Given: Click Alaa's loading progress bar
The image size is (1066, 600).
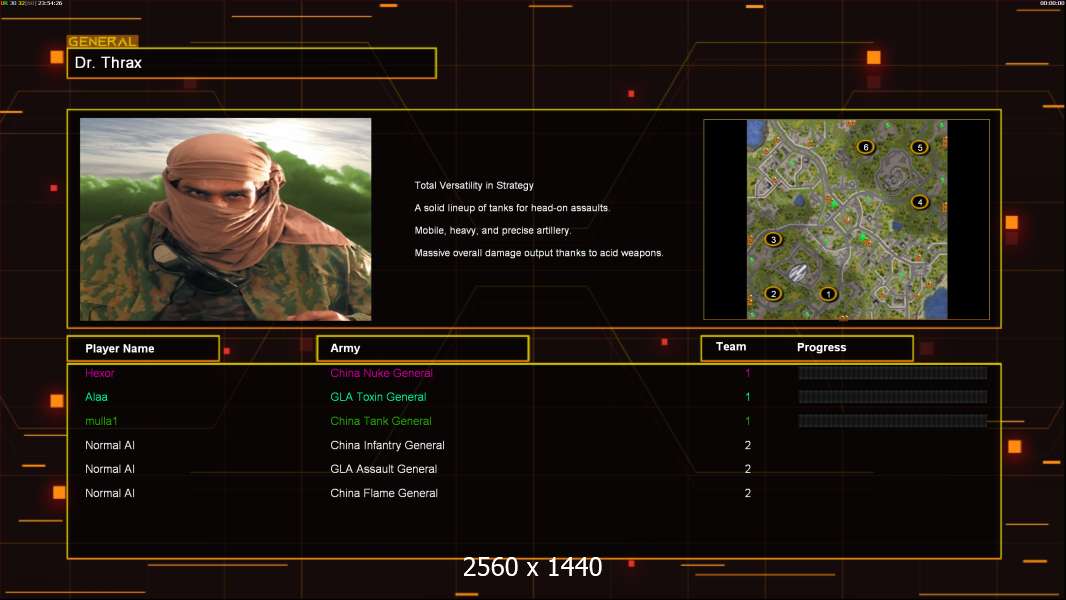Looking at the screenshot, I should click(892, 397).
